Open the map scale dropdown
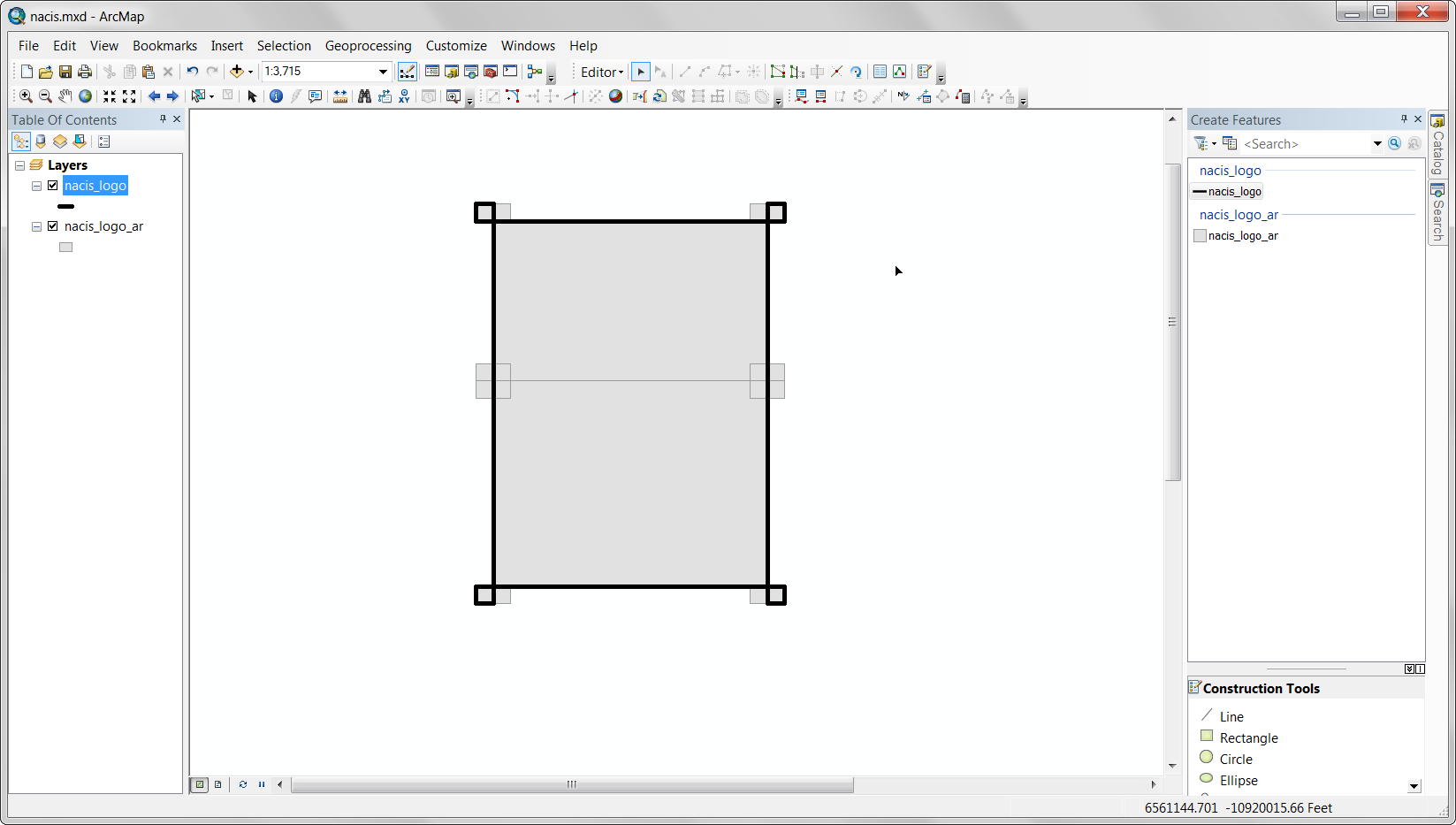This screenshot has height=825, width=1456. 383,72
